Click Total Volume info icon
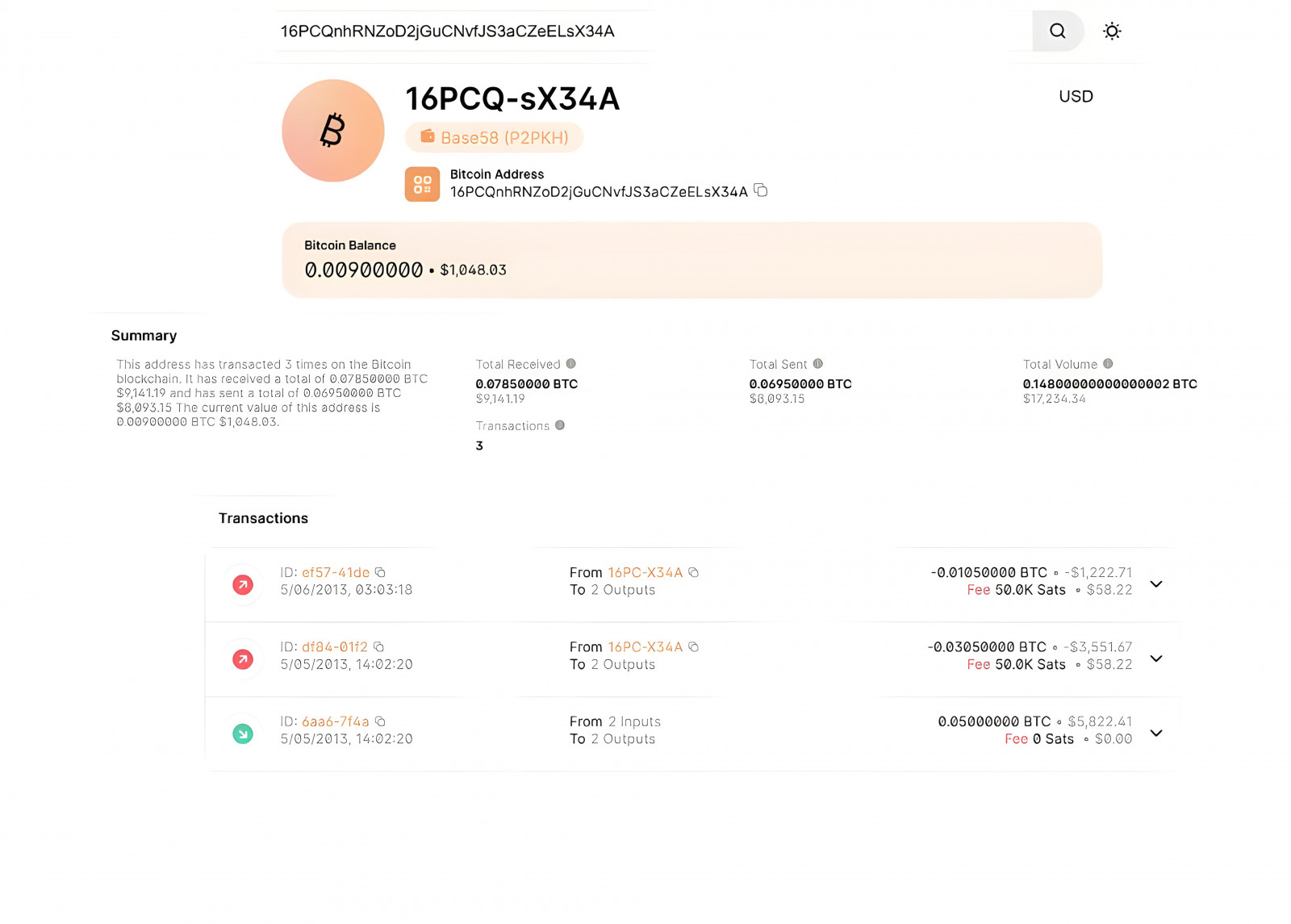Viewport: 1291px width, 924px height. [1108, 364]
